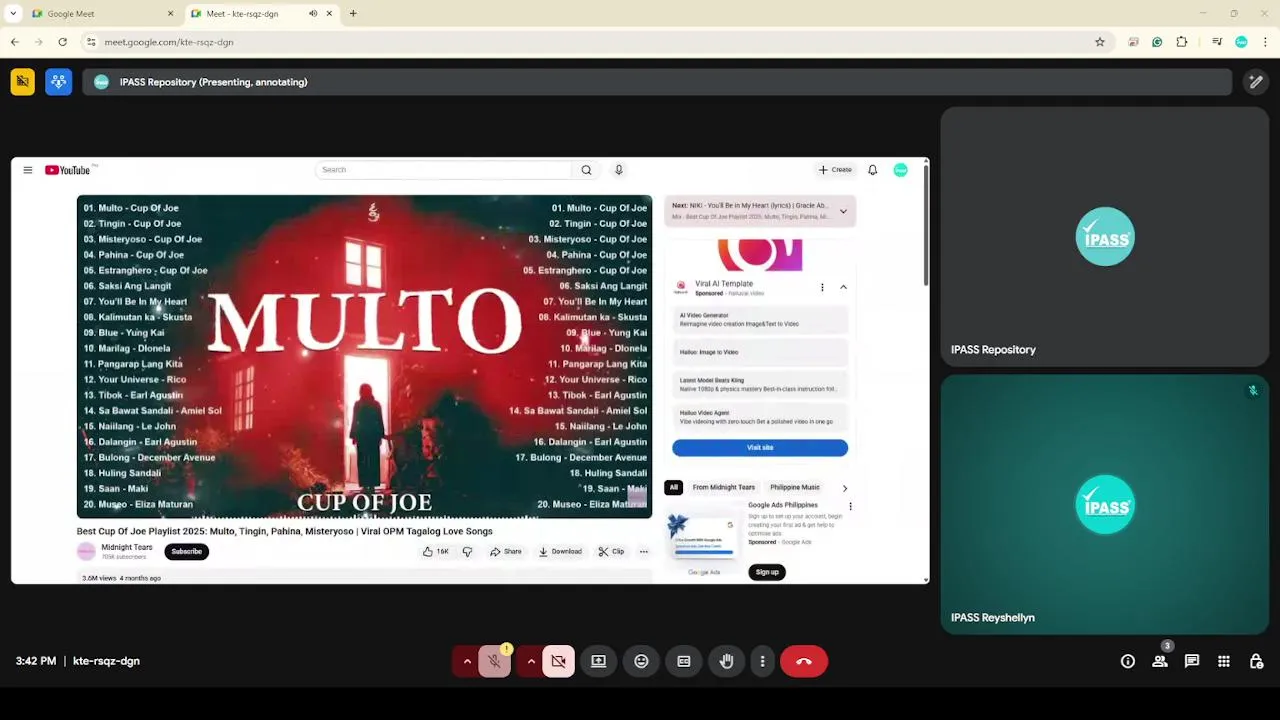Open Viral AI Template ad options menu

[822, 287]
